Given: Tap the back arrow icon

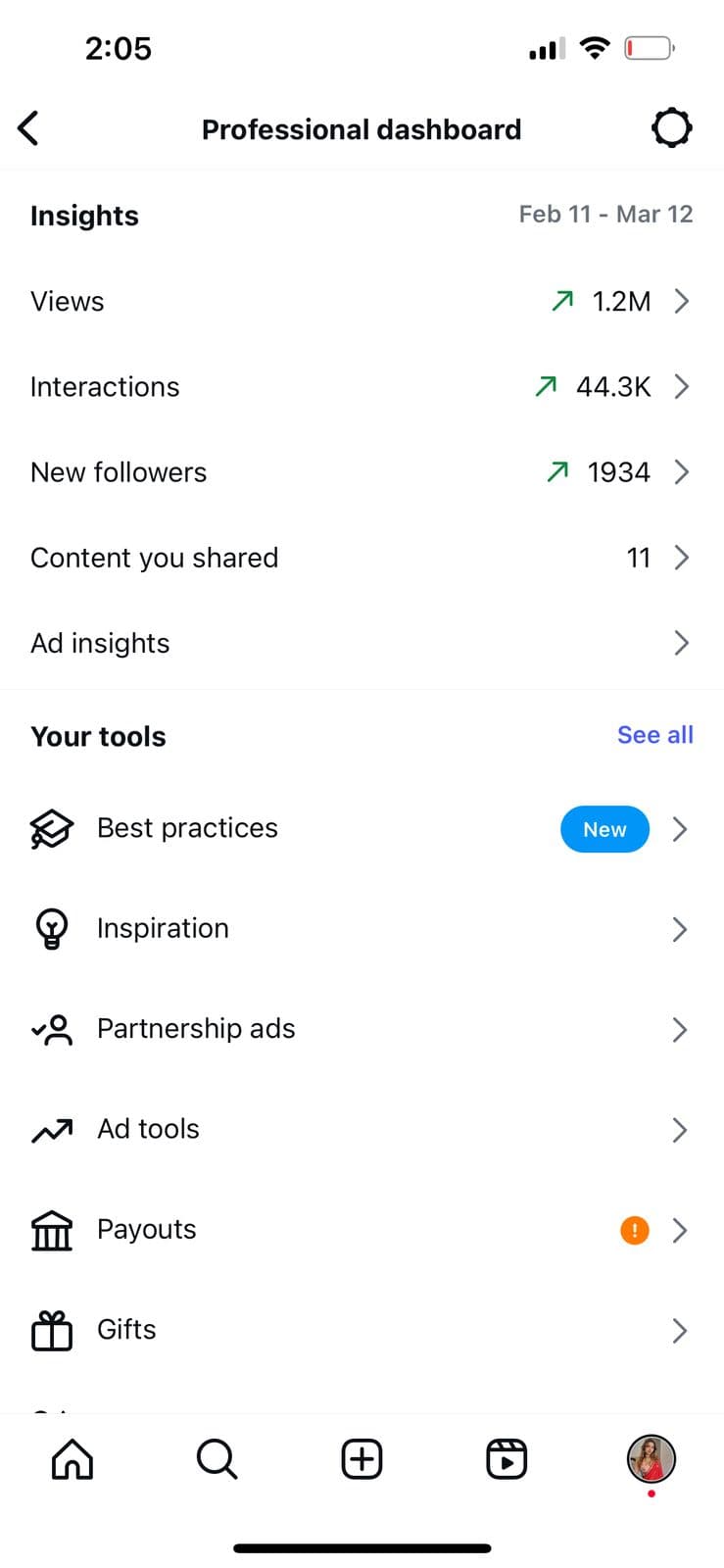Looking at the screenshot, I should 28,128.
